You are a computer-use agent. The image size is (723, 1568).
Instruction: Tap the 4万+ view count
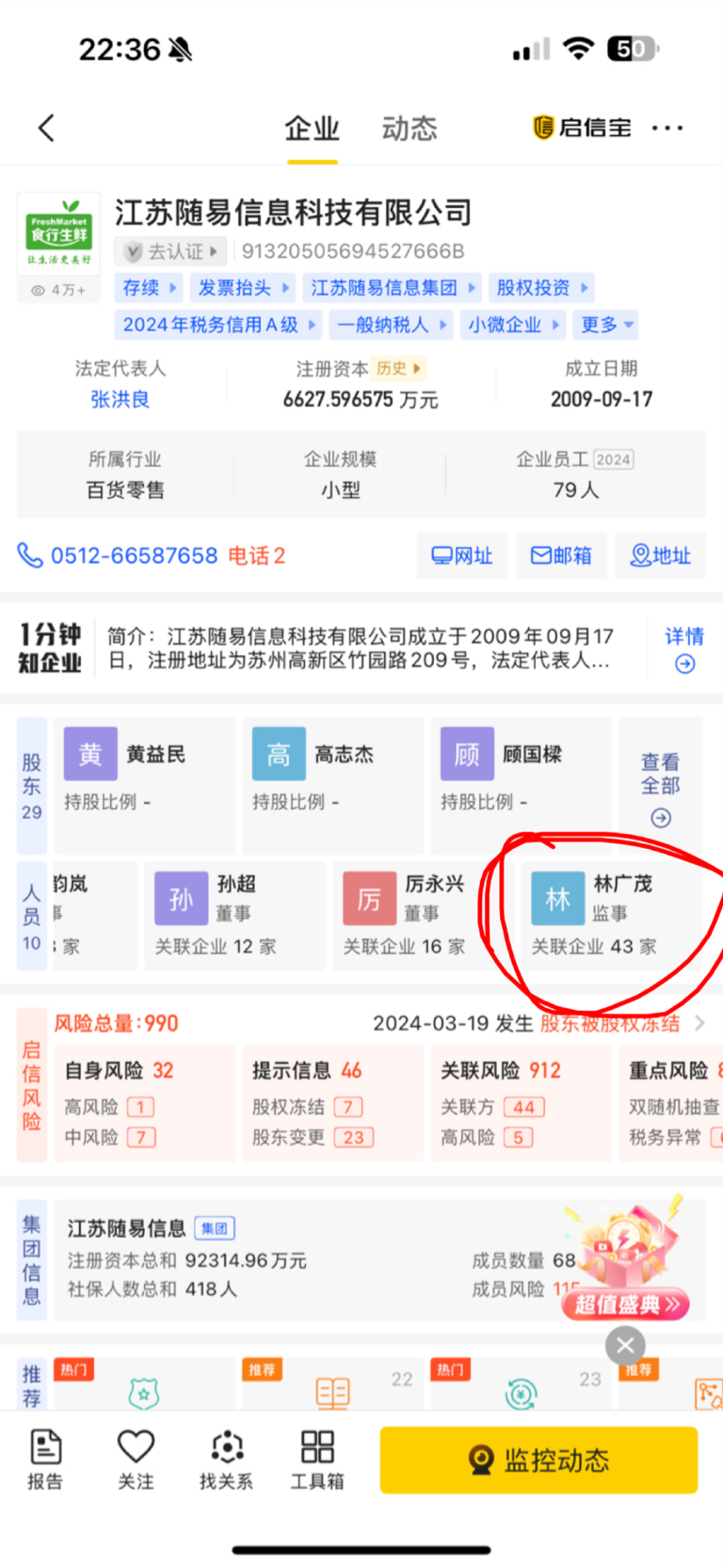[x=58, y=290]
